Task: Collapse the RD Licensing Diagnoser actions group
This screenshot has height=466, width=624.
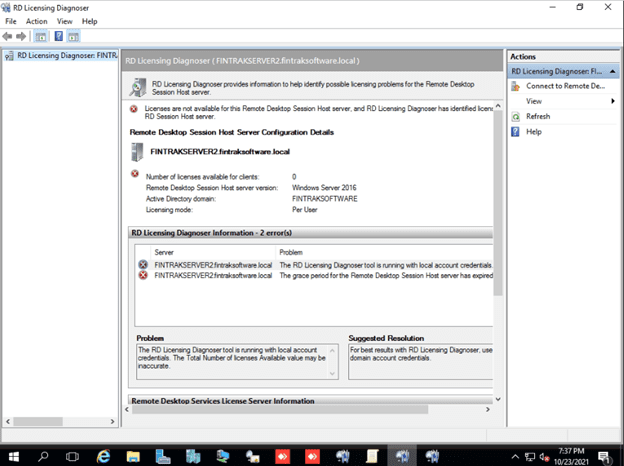Action: (613, 72)
